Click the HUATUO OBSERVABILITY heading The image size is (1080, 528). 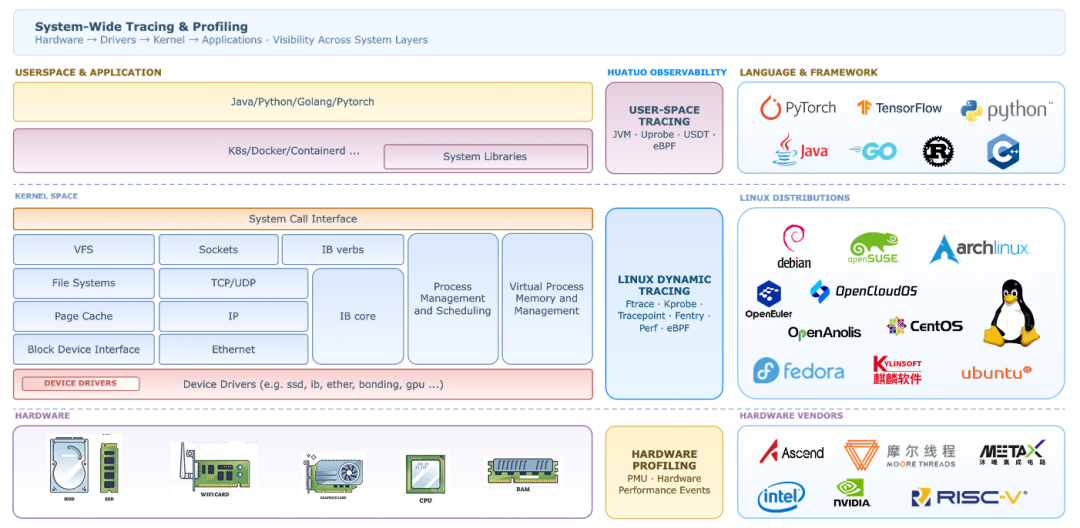pyautogui.click(x=667, y=72)
